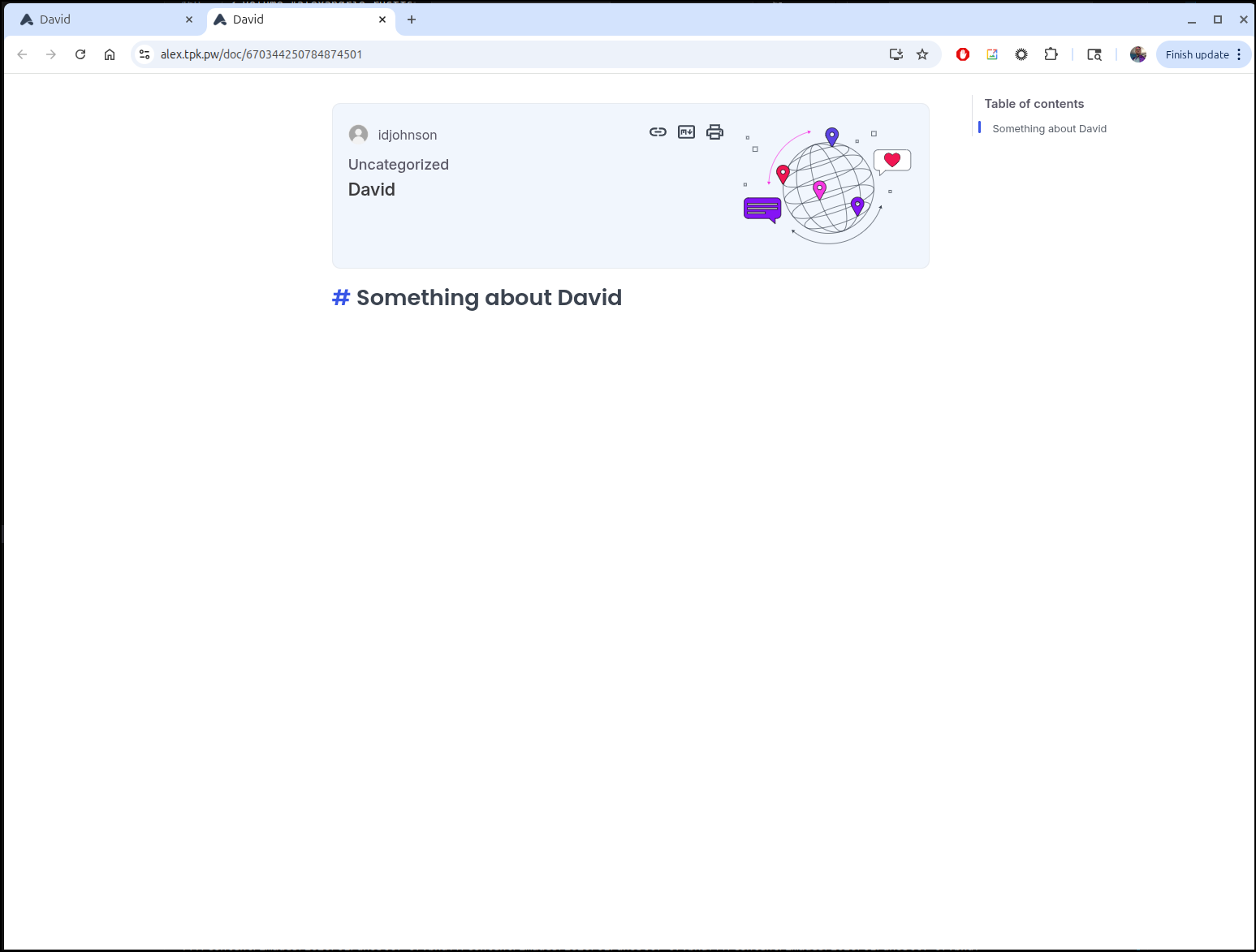Open a new browser tab
Image resolution: width=1256 pixels, height=952 pixels.
(412, 19)
